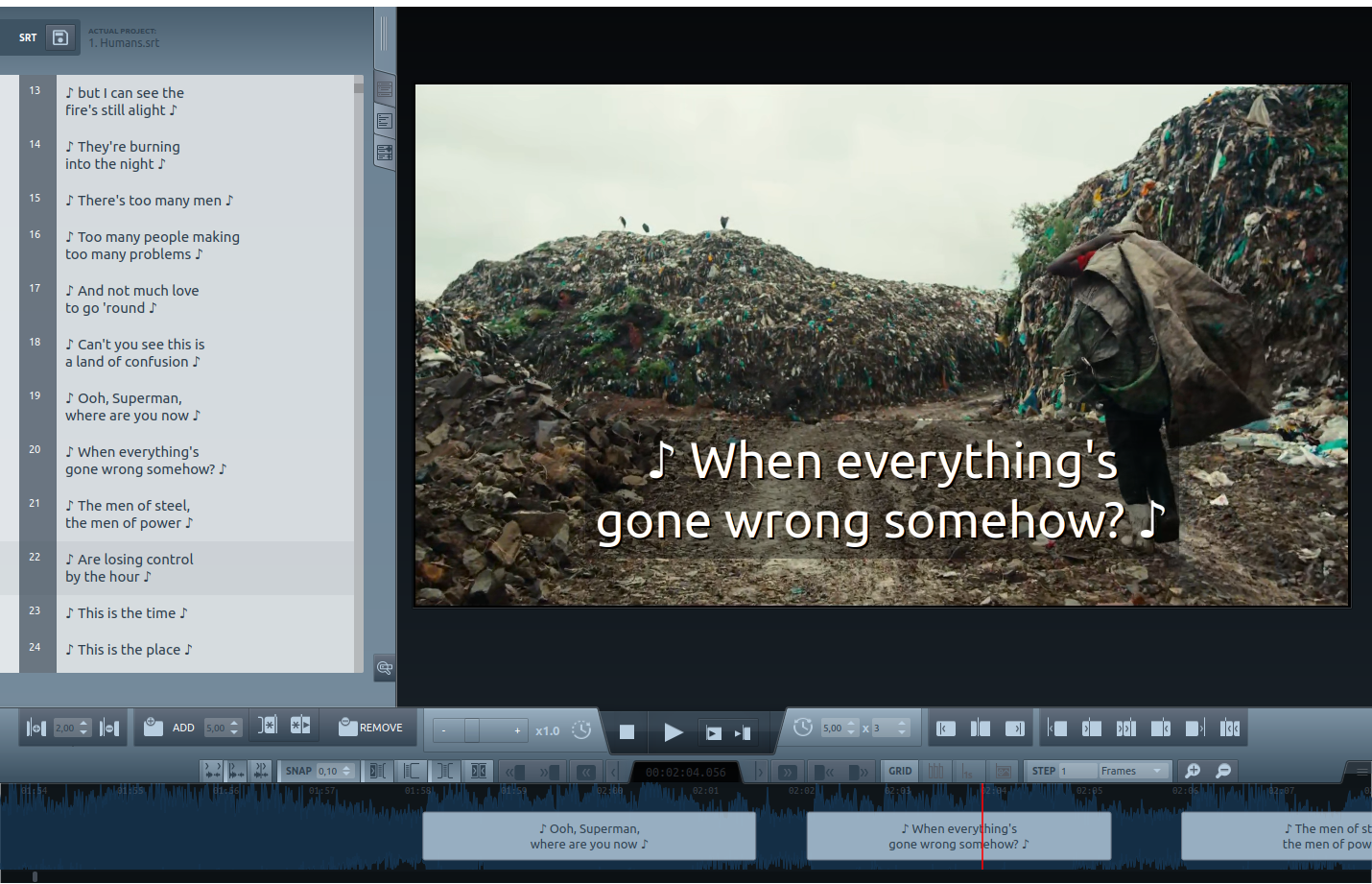This screenshot has height=884, width=1372.
Task: Step forward with the single right chevron
Action: [759, 771]
